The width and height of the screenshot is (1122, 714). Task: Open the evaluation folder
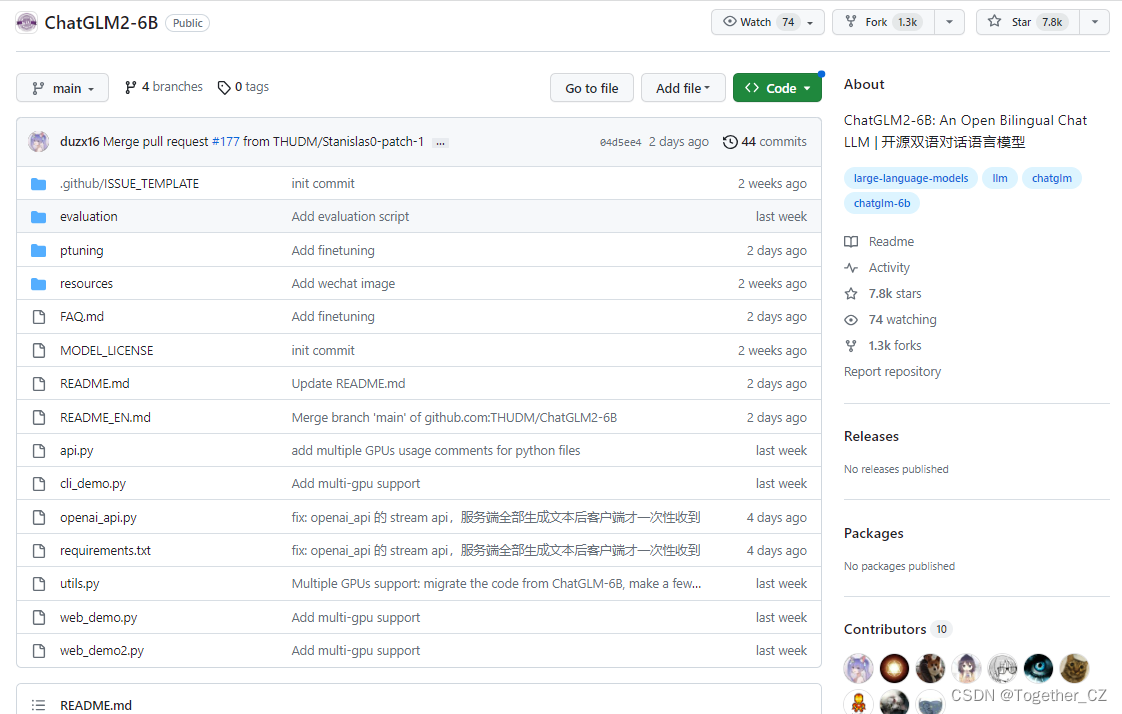click(89, 217)
